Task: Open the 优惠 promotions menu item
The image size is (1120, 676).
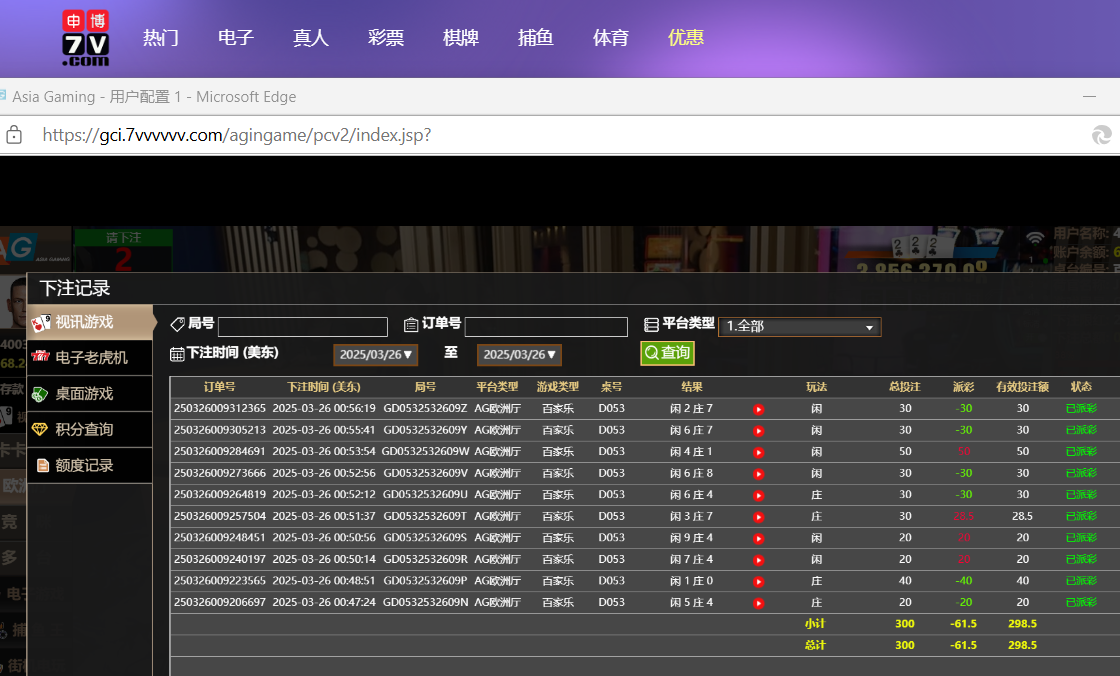Action: pos(685,38)
